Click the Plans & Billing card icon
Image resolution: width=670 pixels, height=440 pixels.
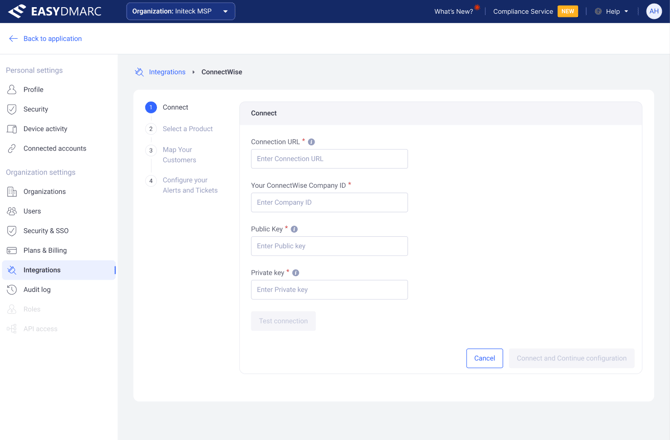(12, 250)
